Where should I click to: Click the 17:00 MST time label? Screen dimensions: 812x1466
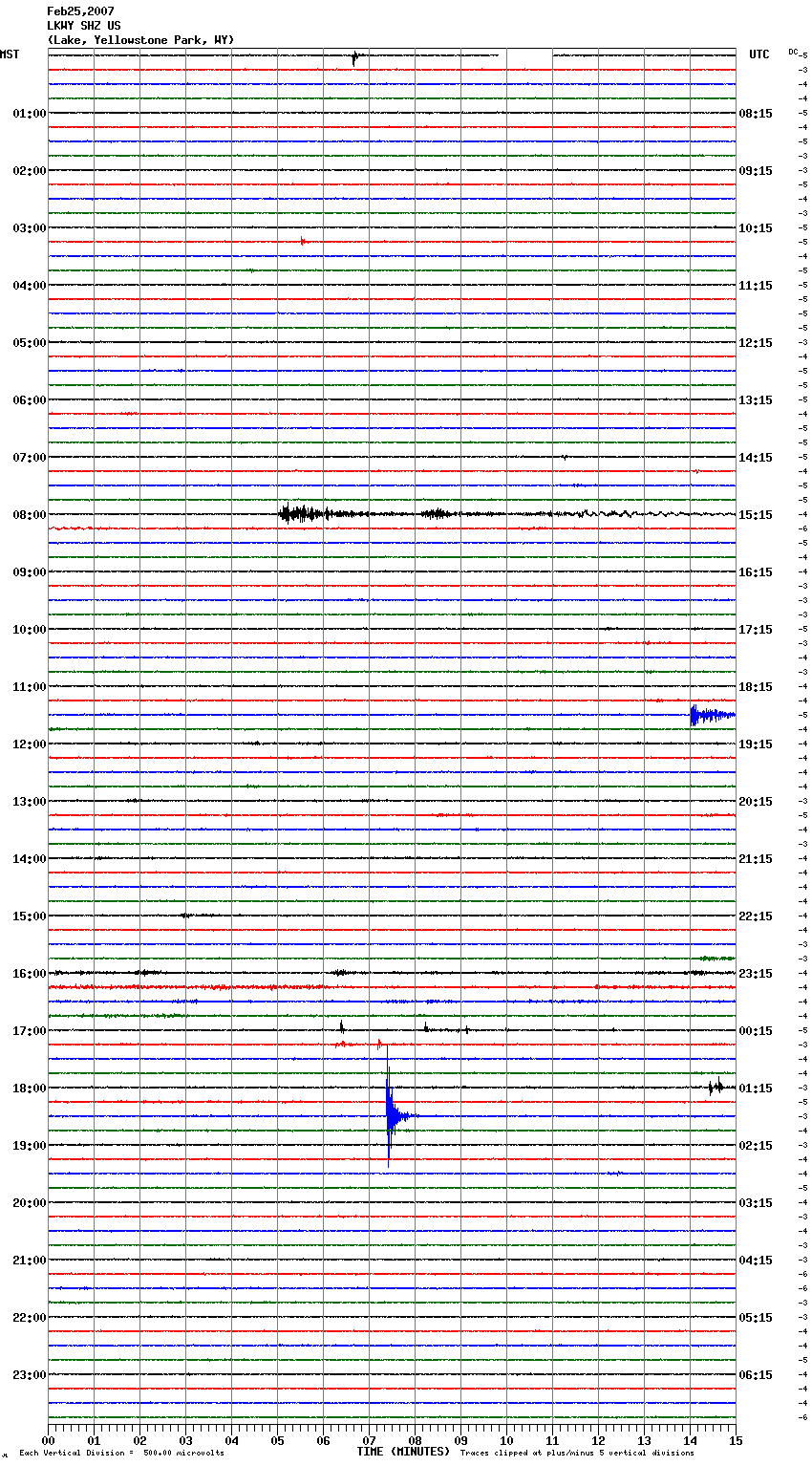29,1031
